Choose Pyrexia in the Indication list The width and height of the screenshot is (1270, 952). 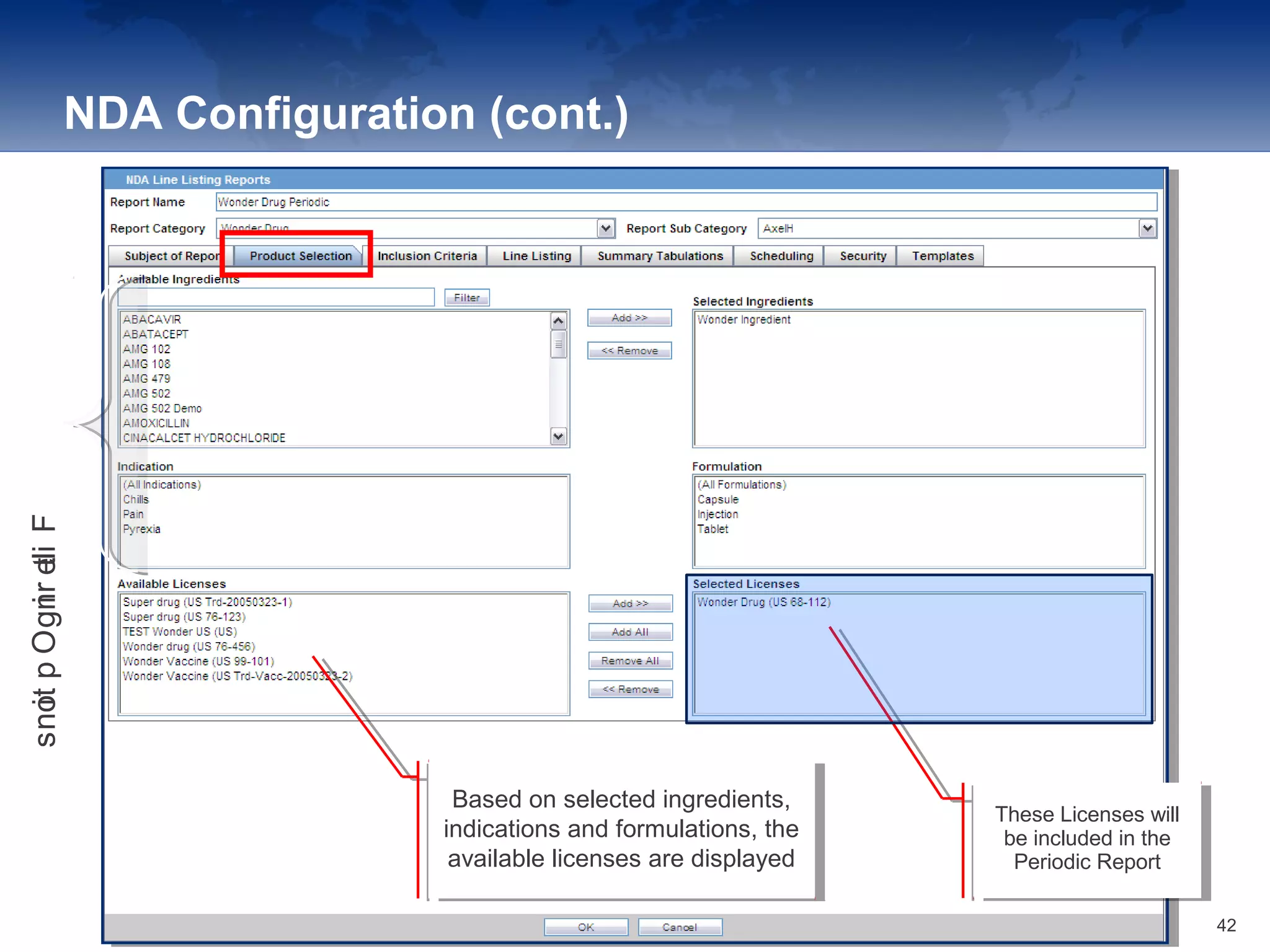pyautogui.click(x=141, y=529)
